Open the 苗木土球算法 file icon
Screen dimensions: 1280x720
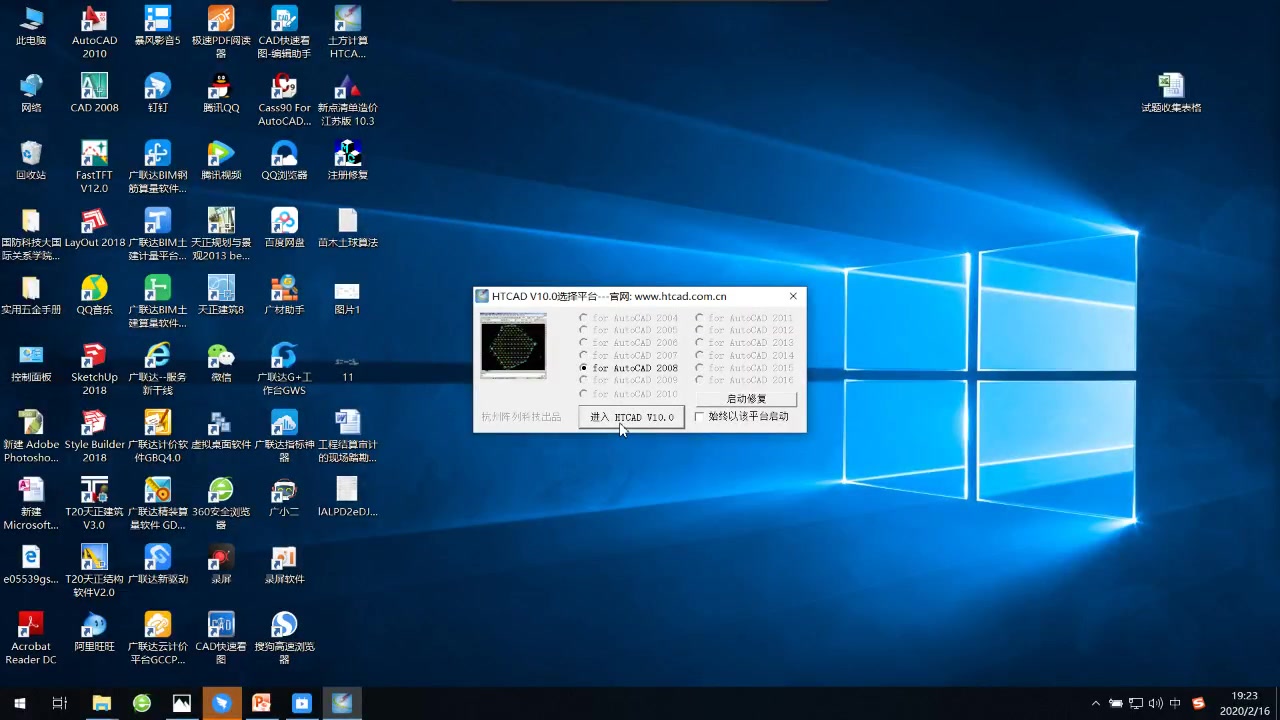tap(347, 228)
